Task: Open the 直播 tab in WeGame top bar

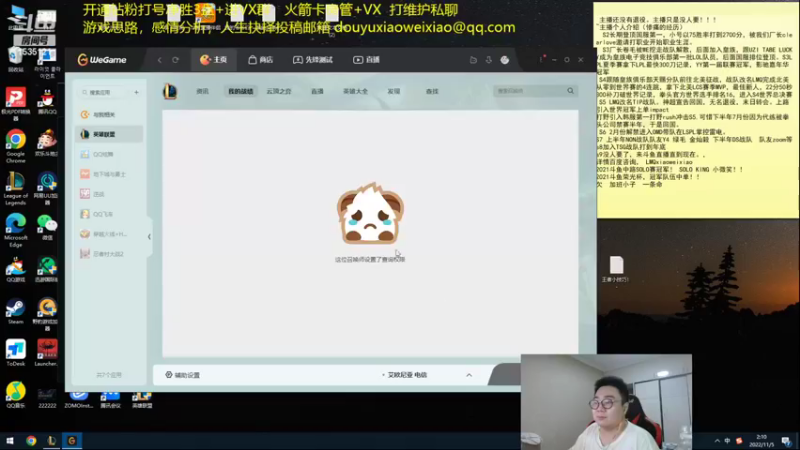Action: pos(366,60)
